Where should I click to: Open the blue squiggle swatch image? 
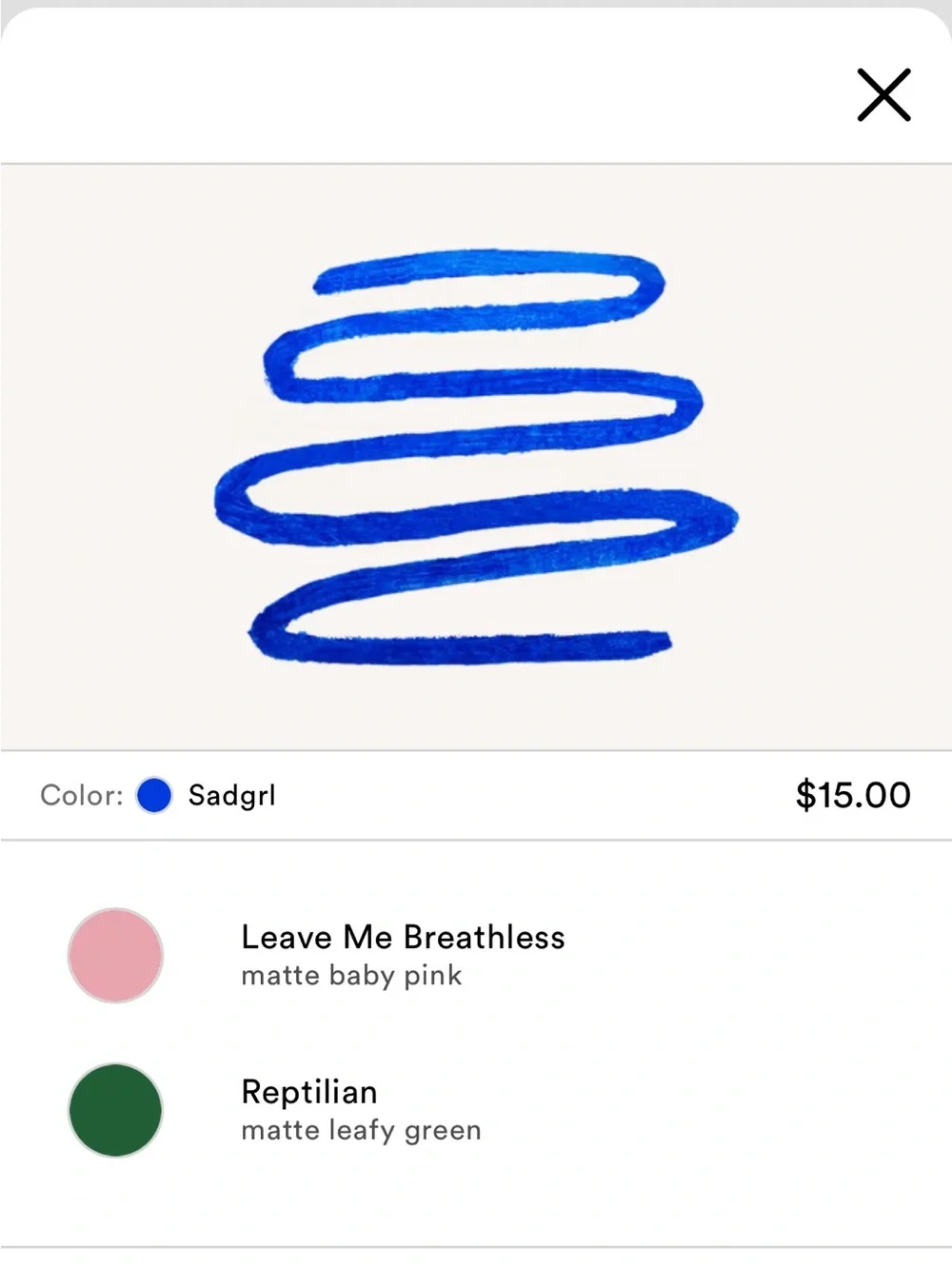click(476, 457)
